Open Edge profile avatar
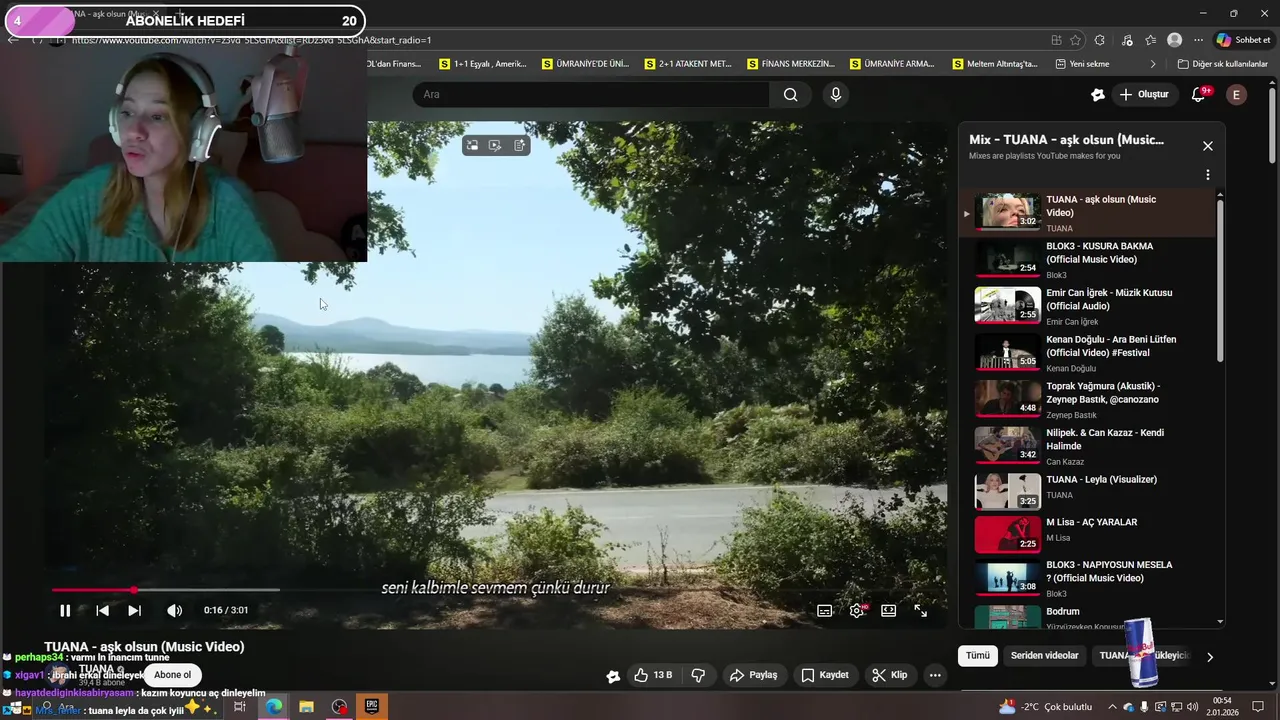 tap(1175, 40)
